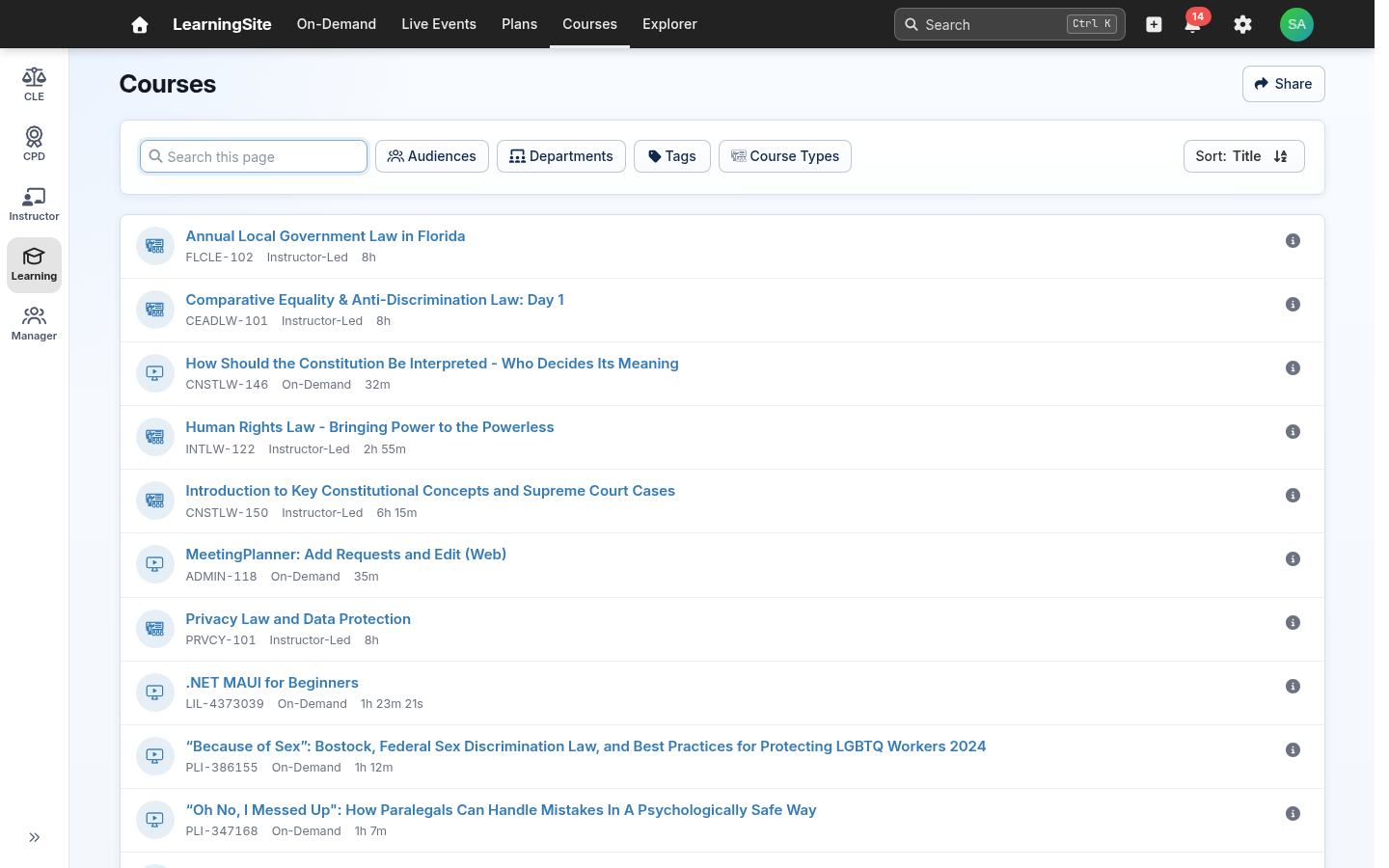
Task: Open settings gear in top bar
Action: coord(1242,24)
